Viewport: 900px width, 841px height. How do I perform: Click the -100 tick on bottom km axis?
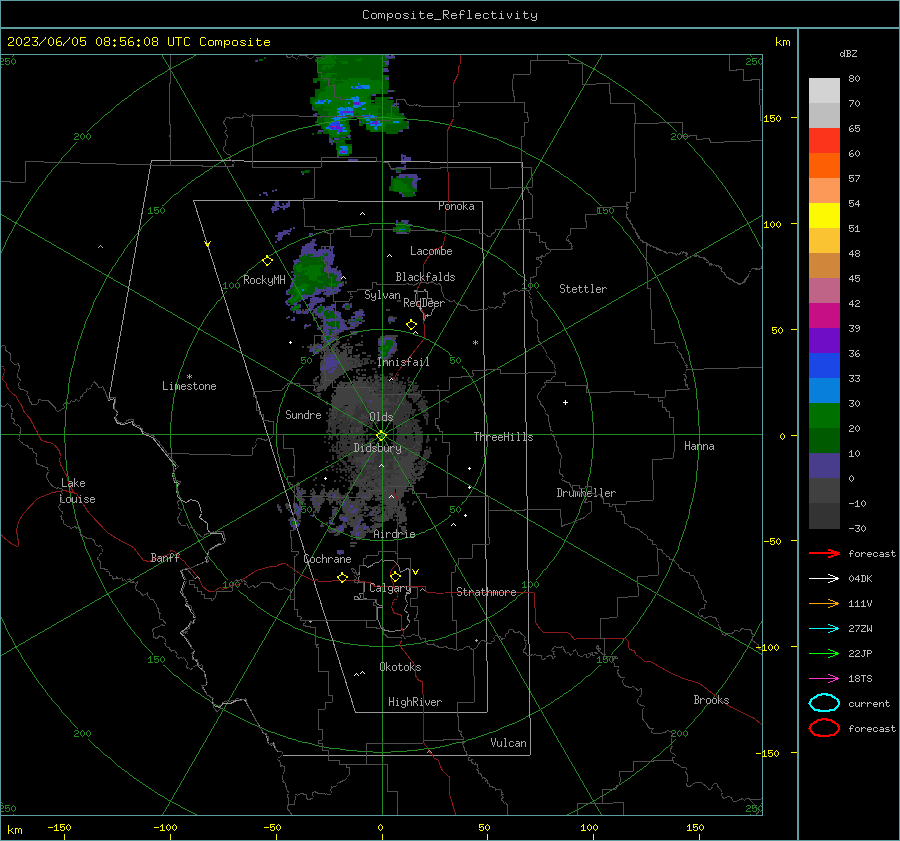[165, 827]
